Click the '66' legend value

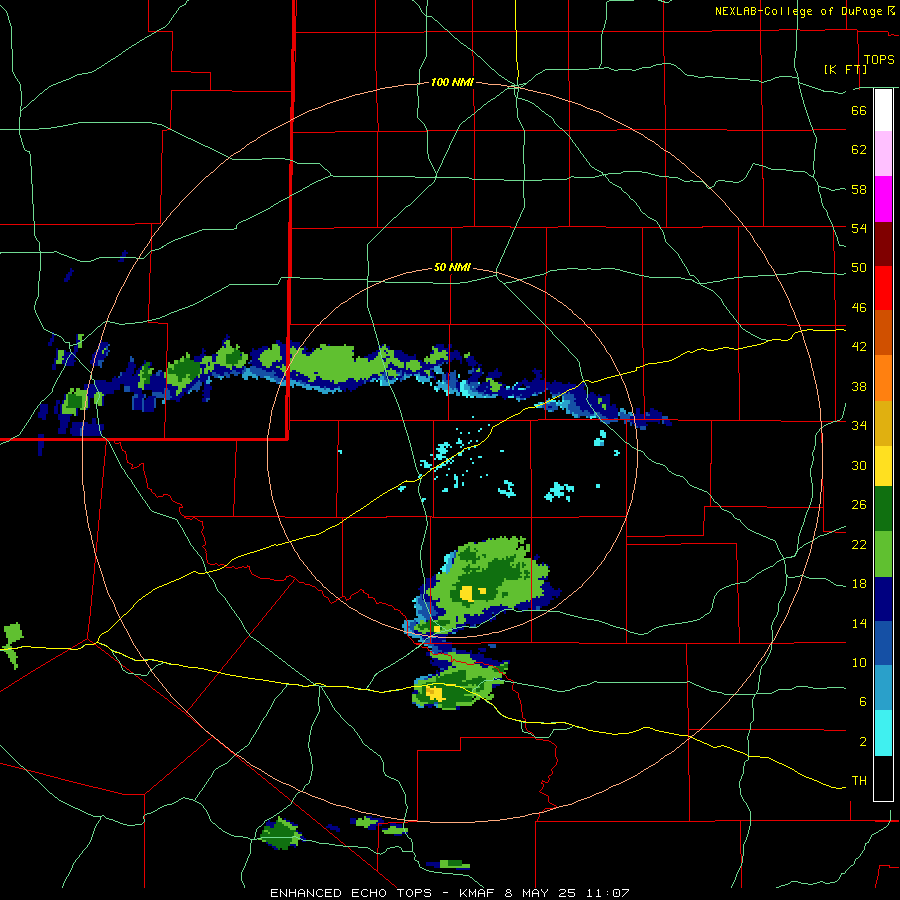pyautogui.click(x=859, y=110)
